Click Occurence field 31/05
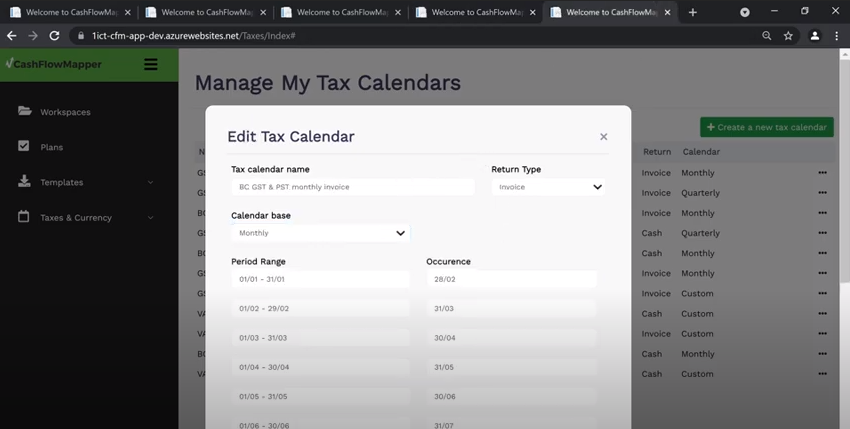The height and width of the screenshot is (429, 850). pos(511,367)
